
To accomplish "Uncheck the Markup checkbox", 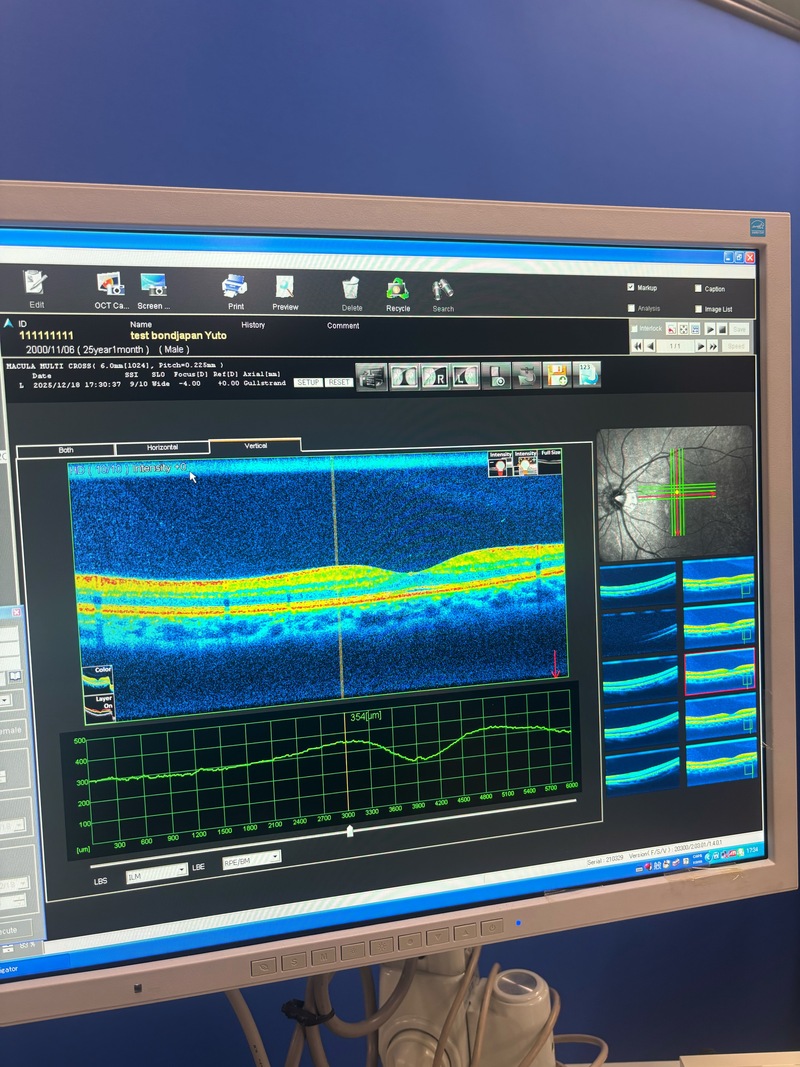I will click(630, 288).
